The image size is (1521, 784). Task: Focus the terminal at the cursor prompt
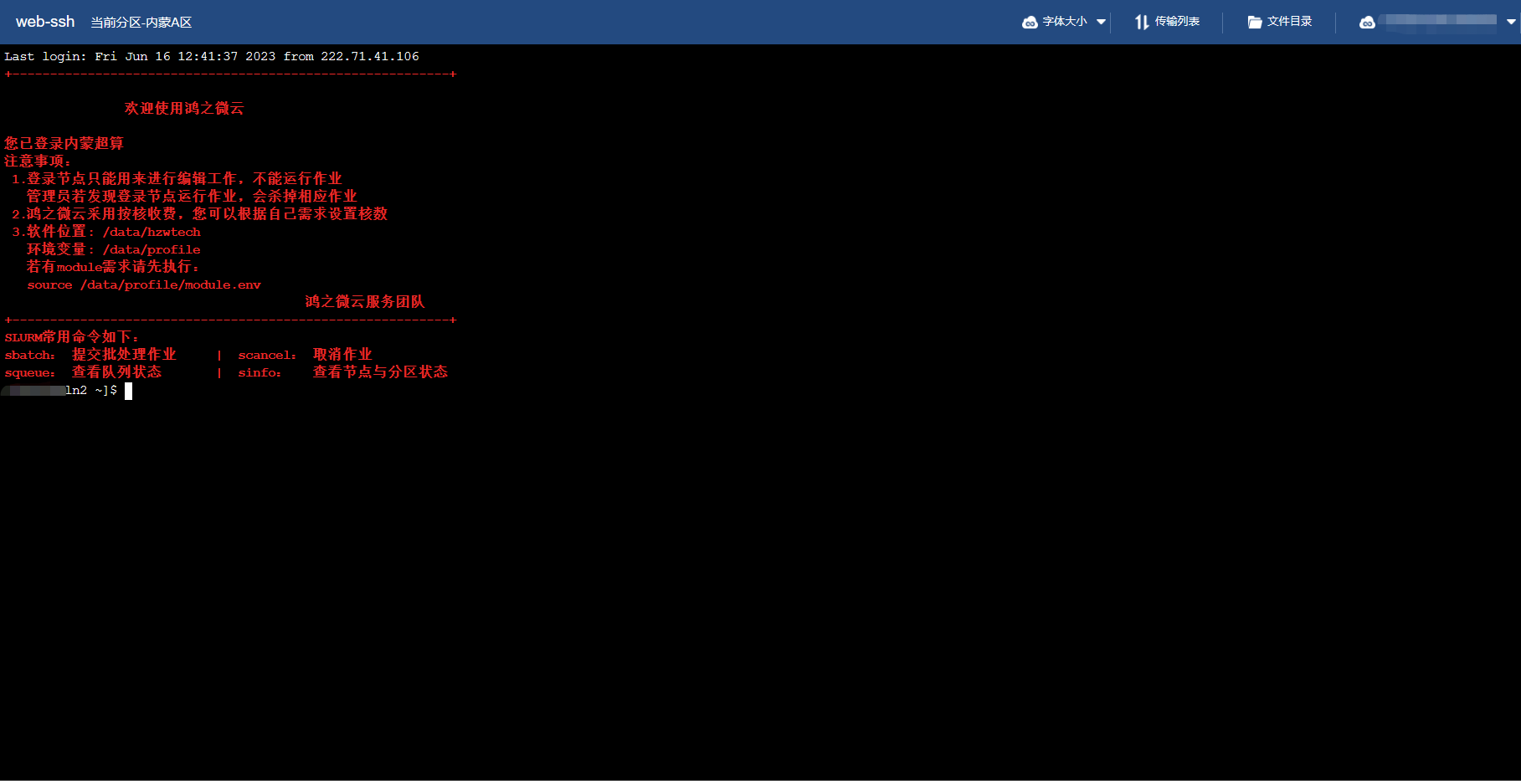pyautogui.click(x=128, y=391)
